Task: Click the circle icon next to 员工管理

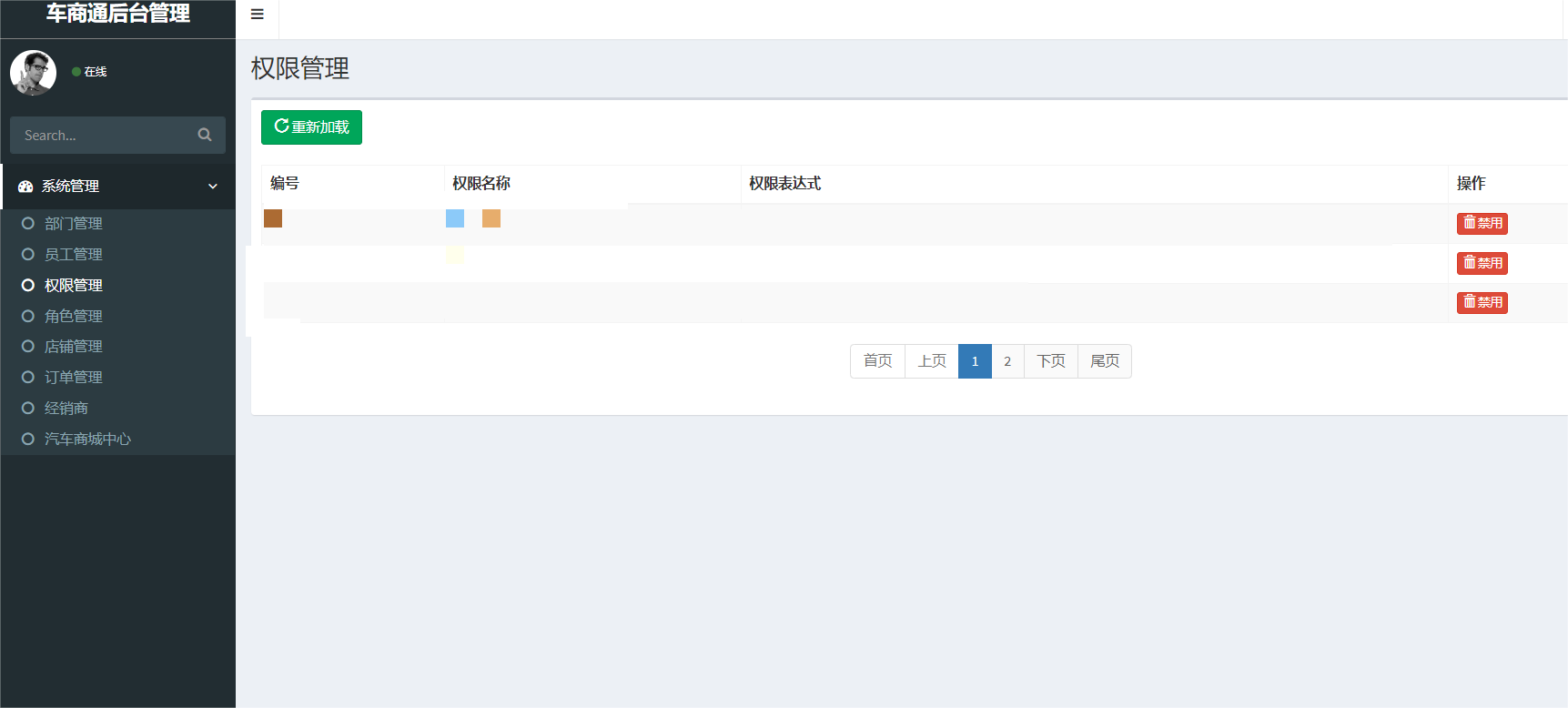Action: [x=28, y=254]
